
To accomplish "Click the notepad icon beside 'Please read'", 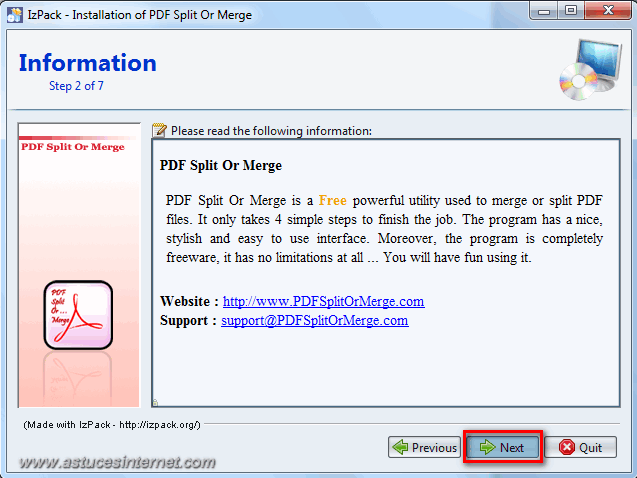I will [159, 130].
